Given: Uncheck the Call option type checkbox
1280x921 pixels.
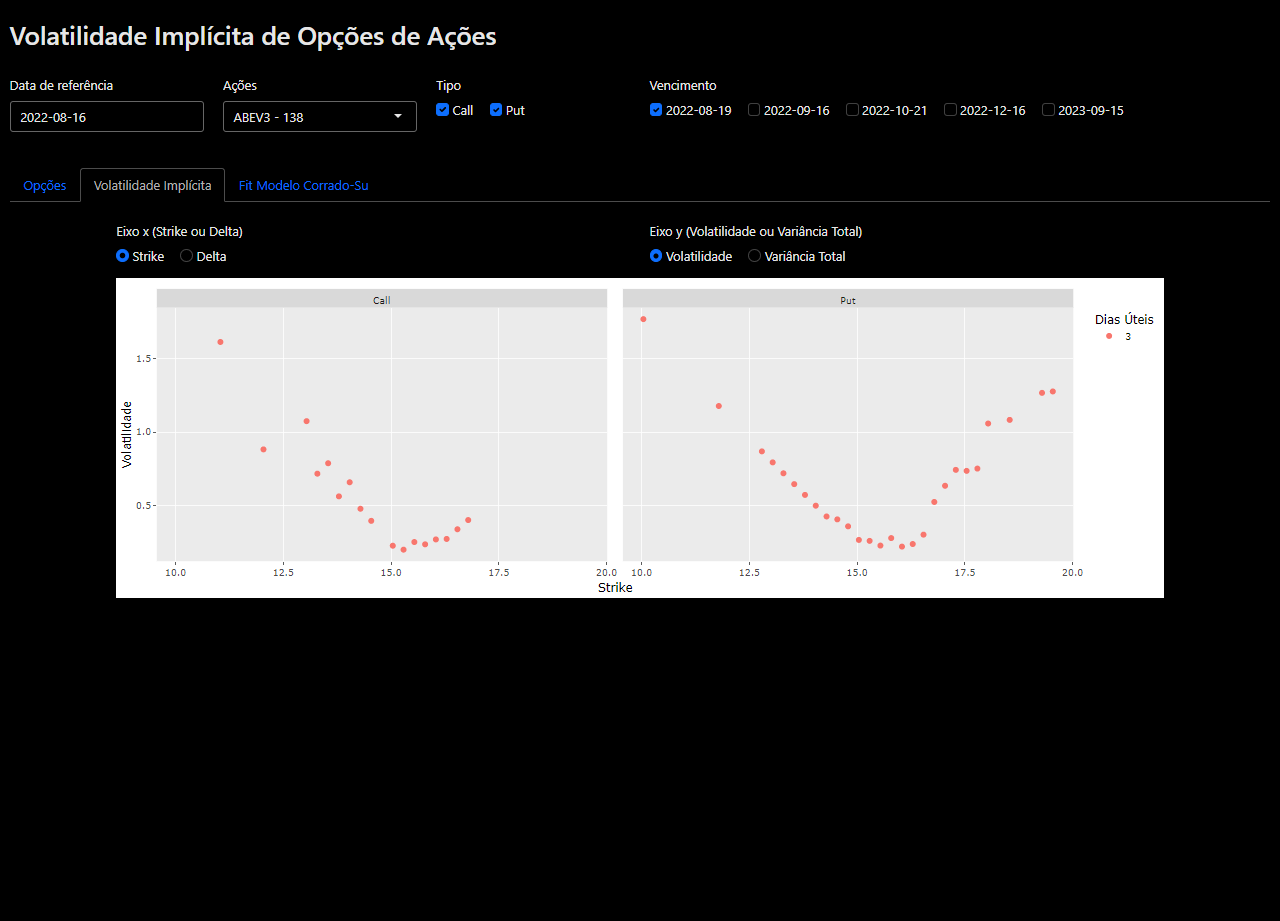Looking at the screenshot, I should 443,110.
